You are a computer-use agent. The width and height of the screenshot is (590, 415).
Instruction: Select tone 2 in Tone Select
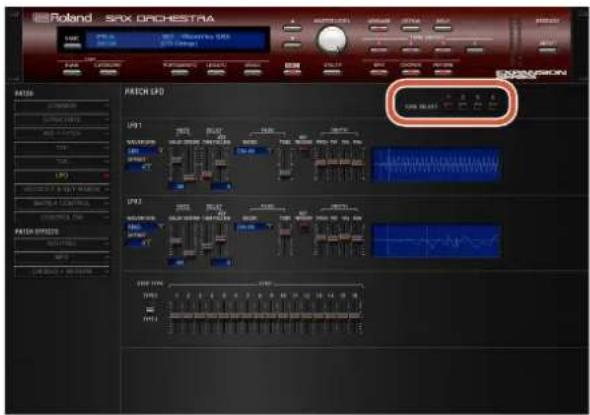coord(463,106)
